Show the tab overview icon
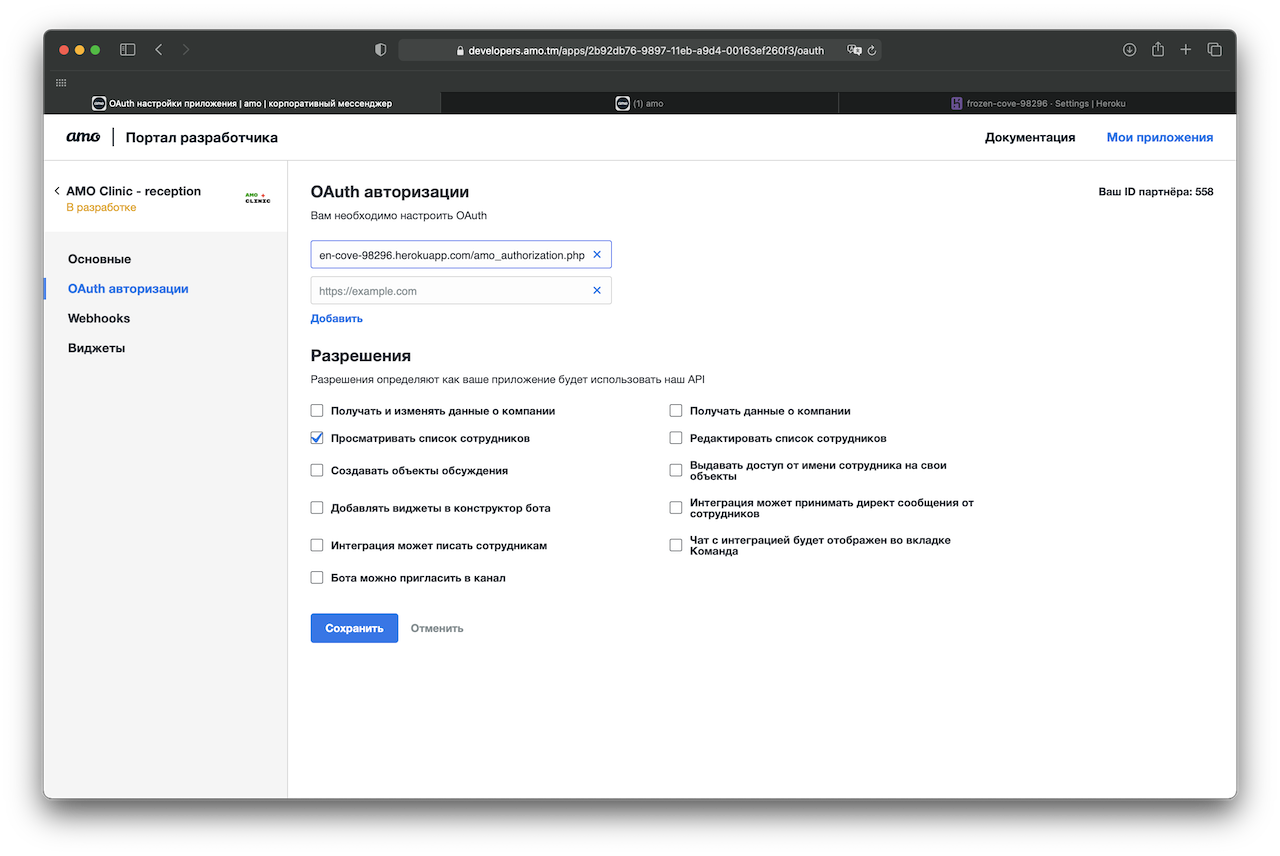The width and height of the screenshot is (1280, 856). (1214, 50)
